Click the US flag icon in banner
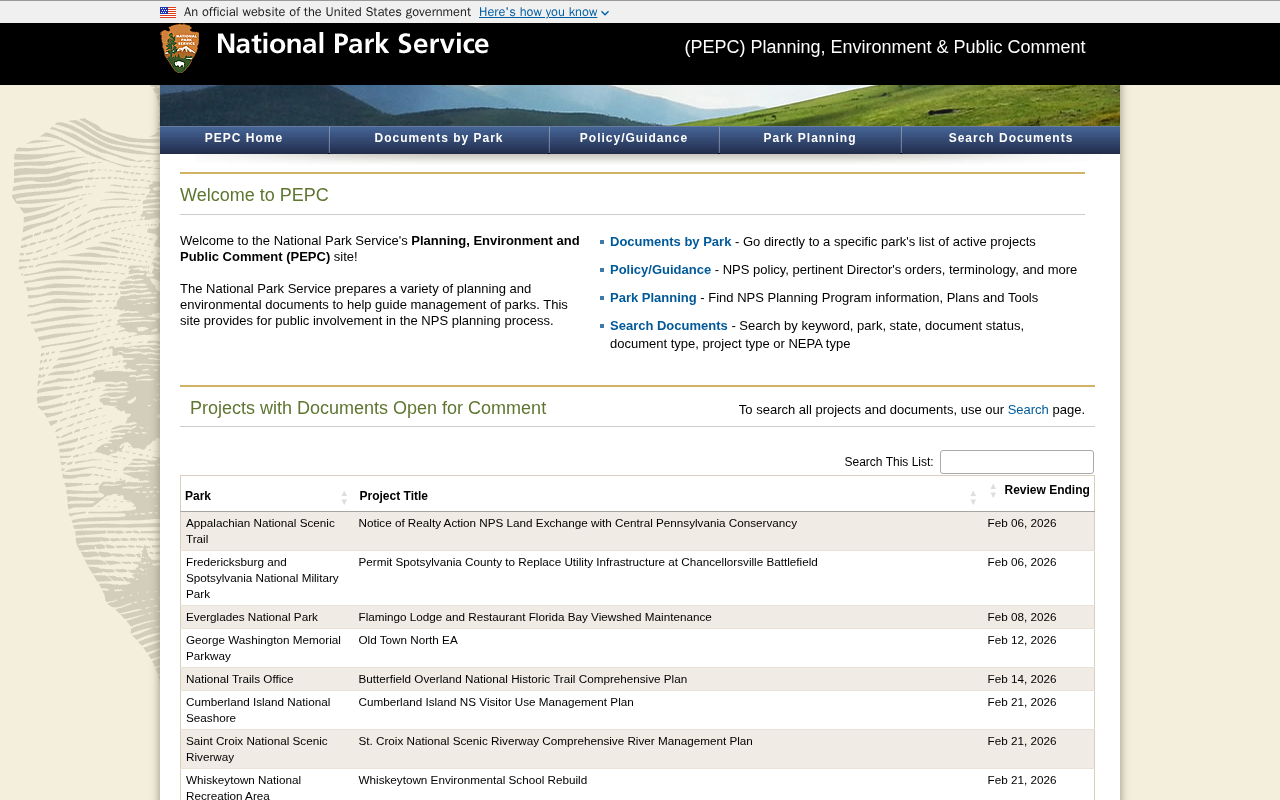The height and width of the screenshot is (800, 1280). [x=168, y=13]
